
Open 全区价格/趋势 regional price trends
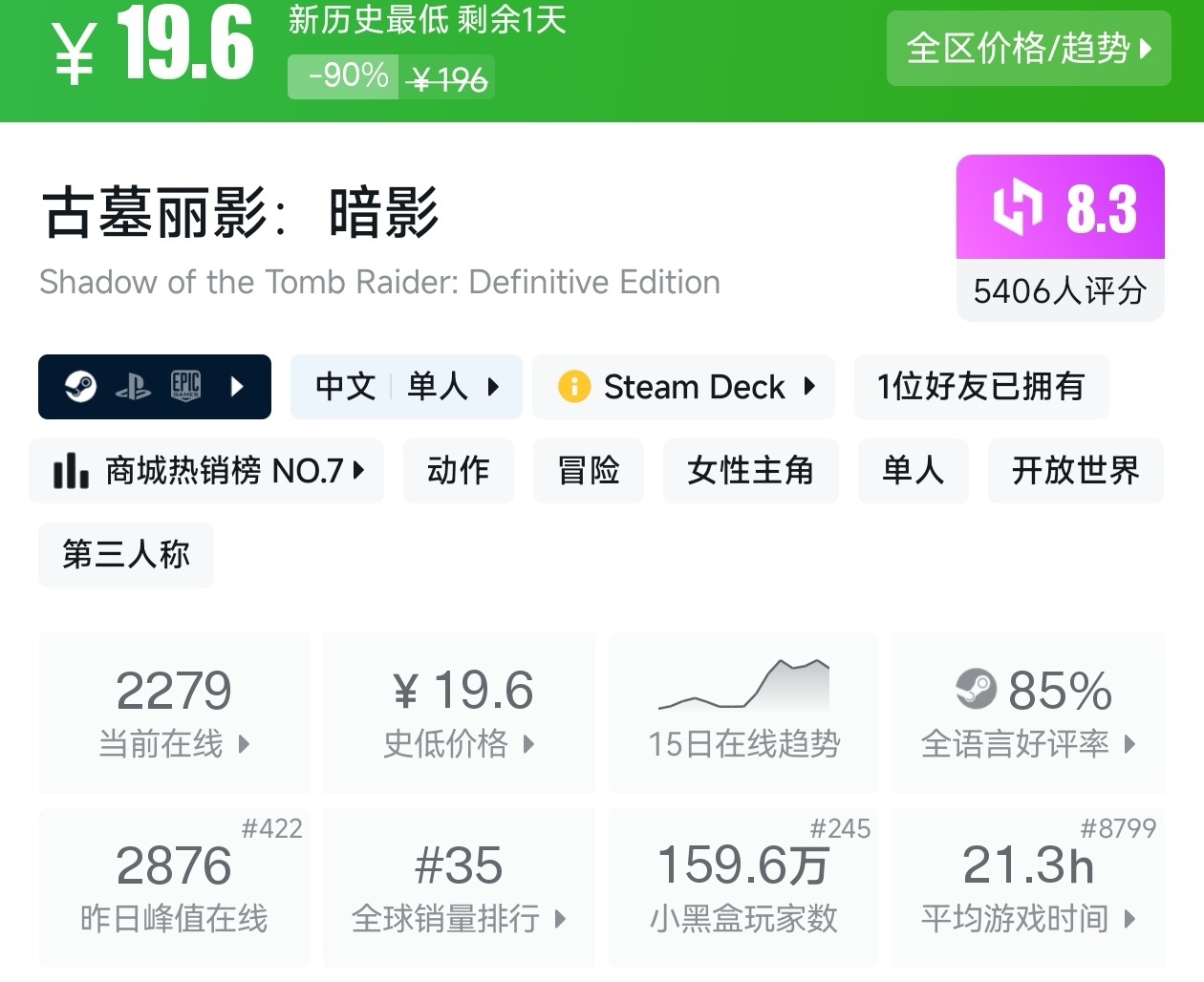[1028, 49]
